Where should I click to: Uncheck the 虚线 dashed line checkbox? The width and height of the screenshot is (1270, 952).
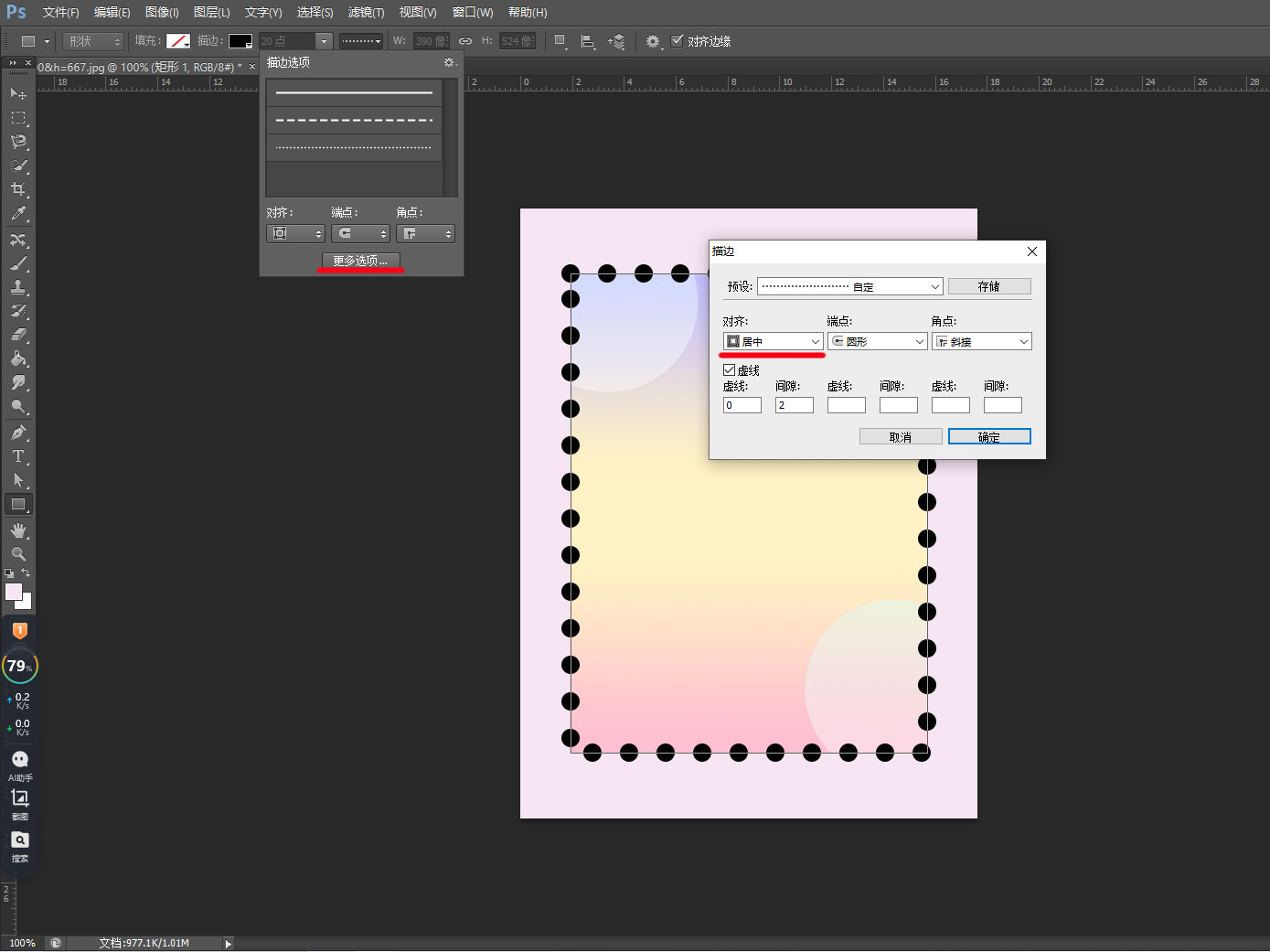pos(730,370)
